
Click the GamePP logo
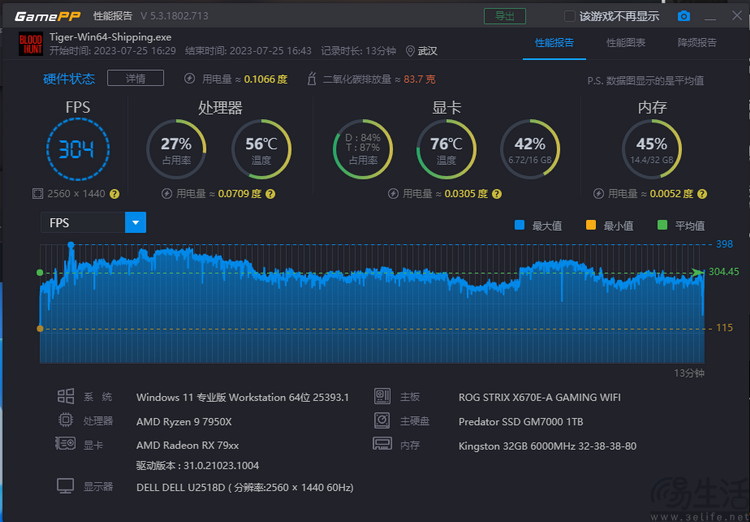(x=47, y=17)
